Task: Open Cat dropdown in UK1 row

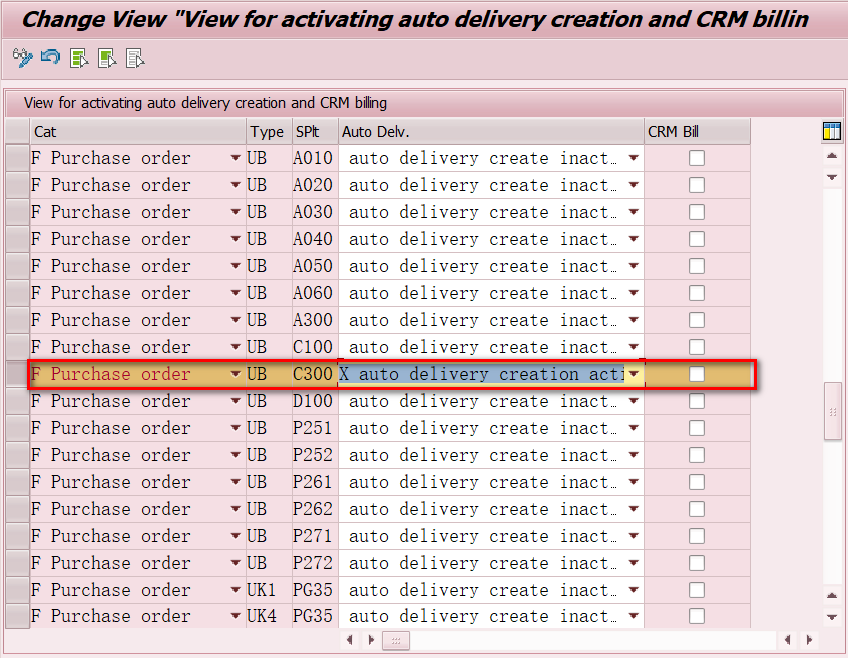Action: [x=235, y=590]
